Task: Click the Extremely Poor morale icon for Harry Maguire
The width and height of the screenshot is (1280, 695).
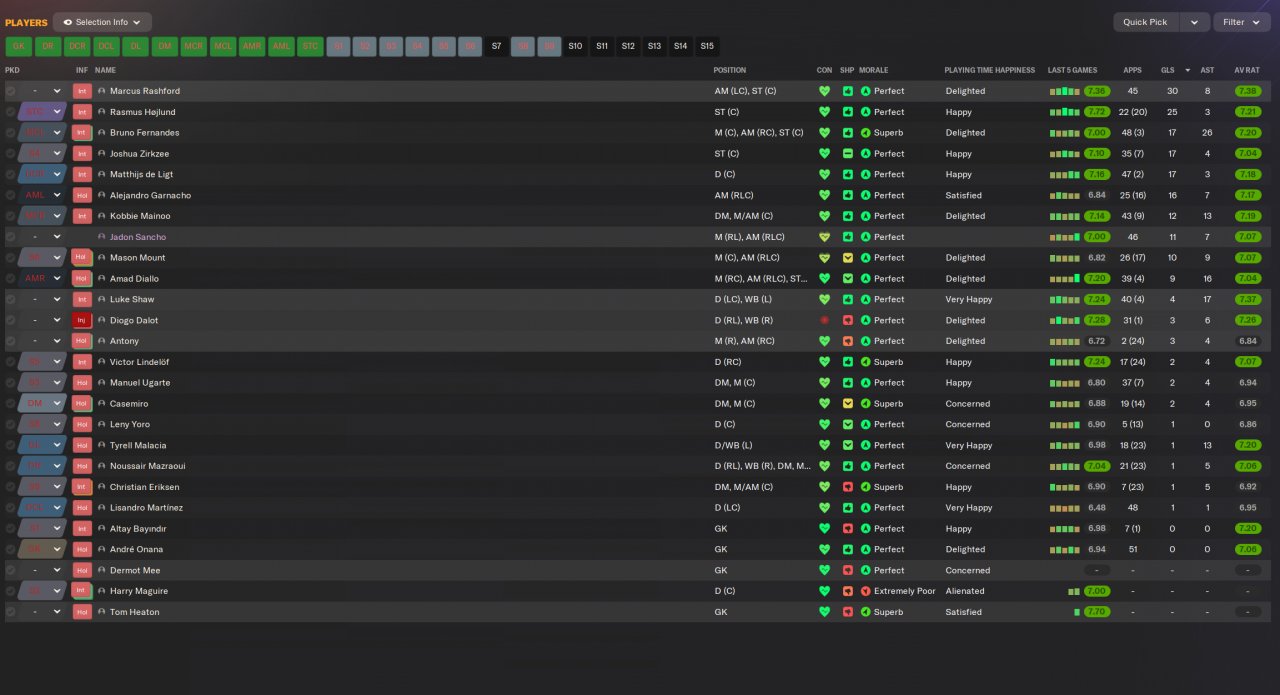Action: (x=865, y=591)
